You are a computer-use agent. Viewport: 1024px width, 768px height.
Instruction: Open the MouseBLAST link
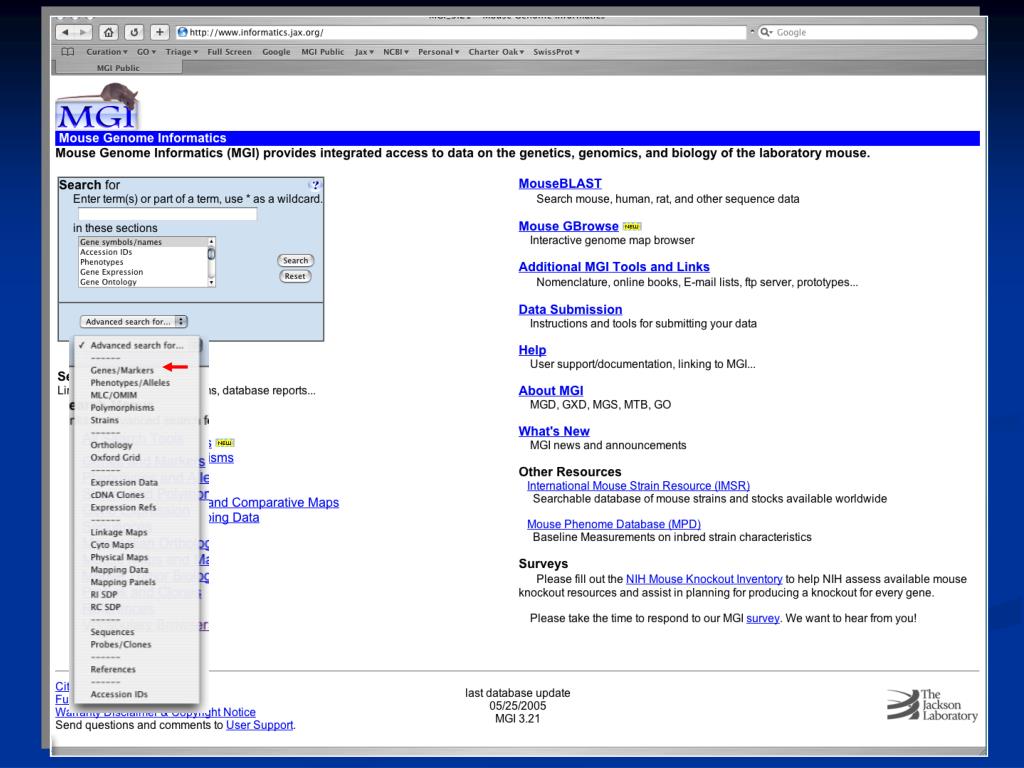560,184
